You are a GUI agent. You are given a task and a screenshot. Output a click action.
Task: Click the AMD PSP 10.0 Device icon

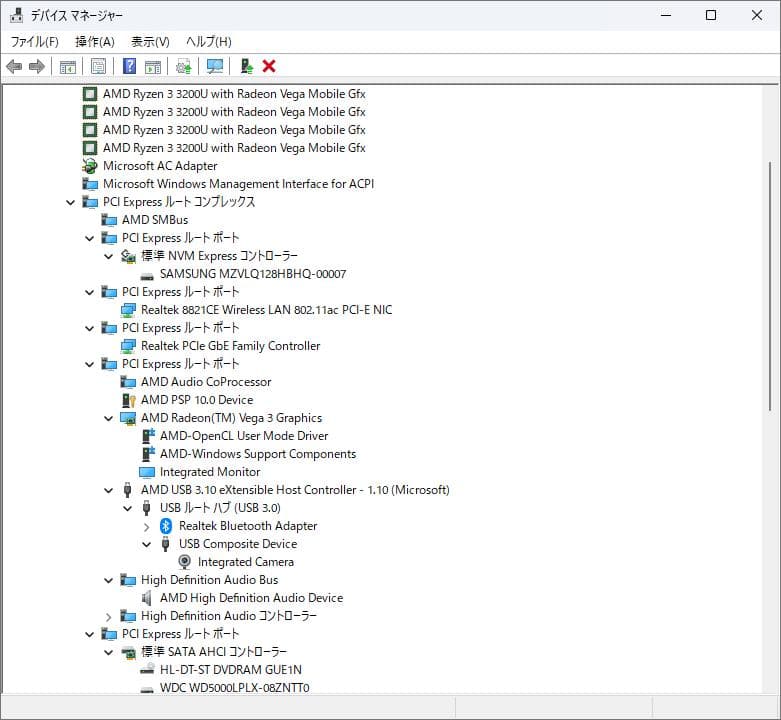pyautogui.click(x=129, y=400)
